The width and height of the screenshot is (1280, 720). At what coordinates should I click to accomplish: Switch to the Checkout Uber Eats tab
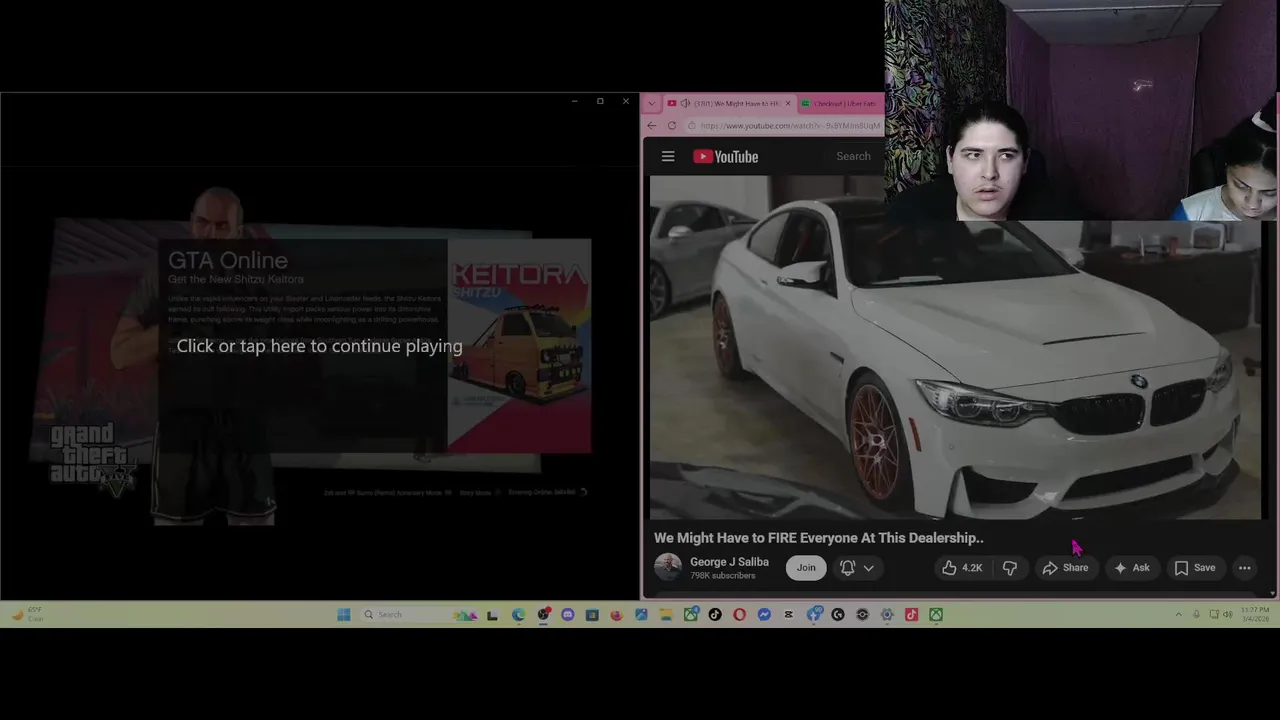tap(840, 103)
